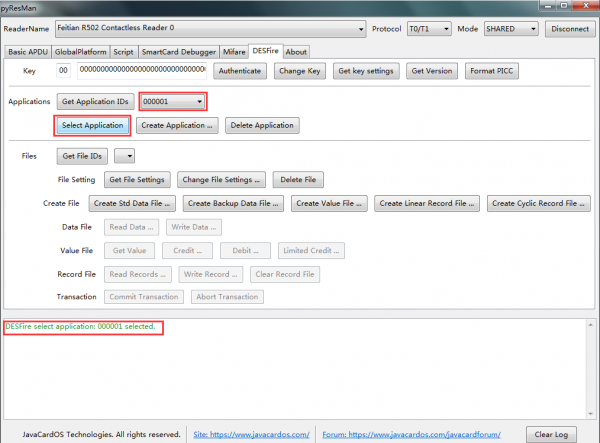Click the Abort Transaction button

coord(227,297)
